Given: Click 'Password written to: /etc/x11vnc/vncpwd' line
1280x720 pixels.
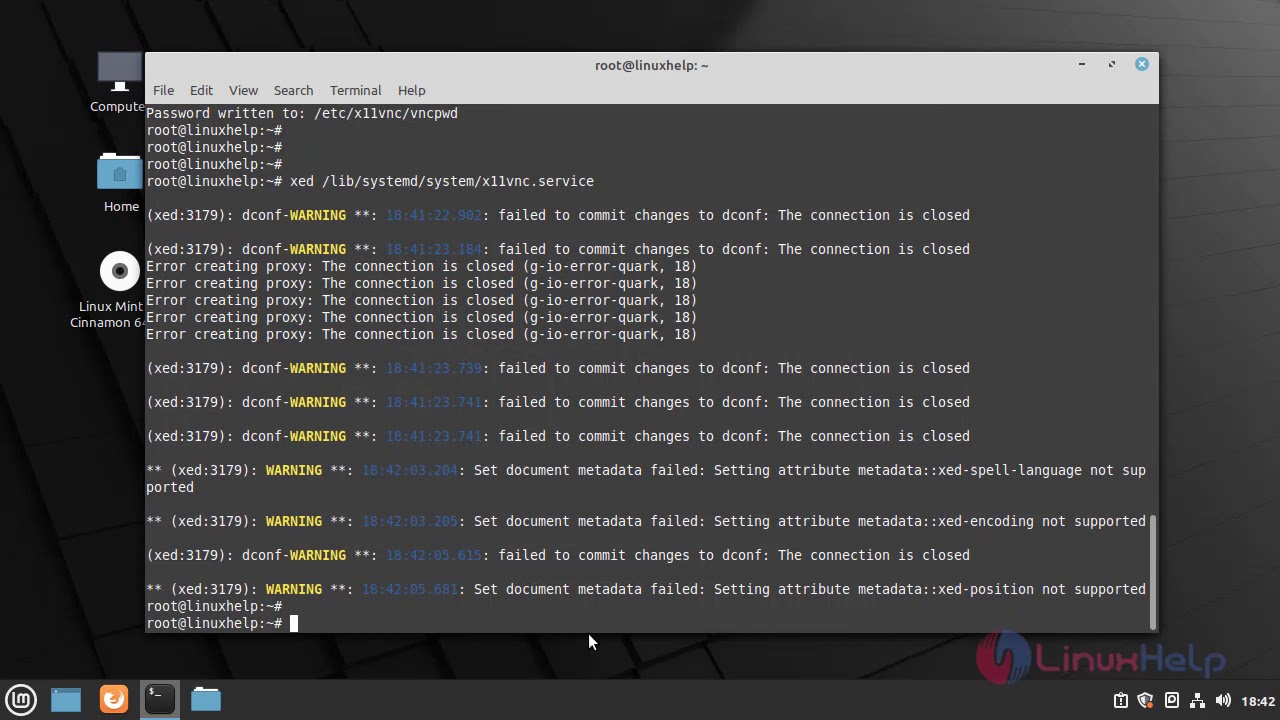Looking at the screenshot, I should click(302, 113).
